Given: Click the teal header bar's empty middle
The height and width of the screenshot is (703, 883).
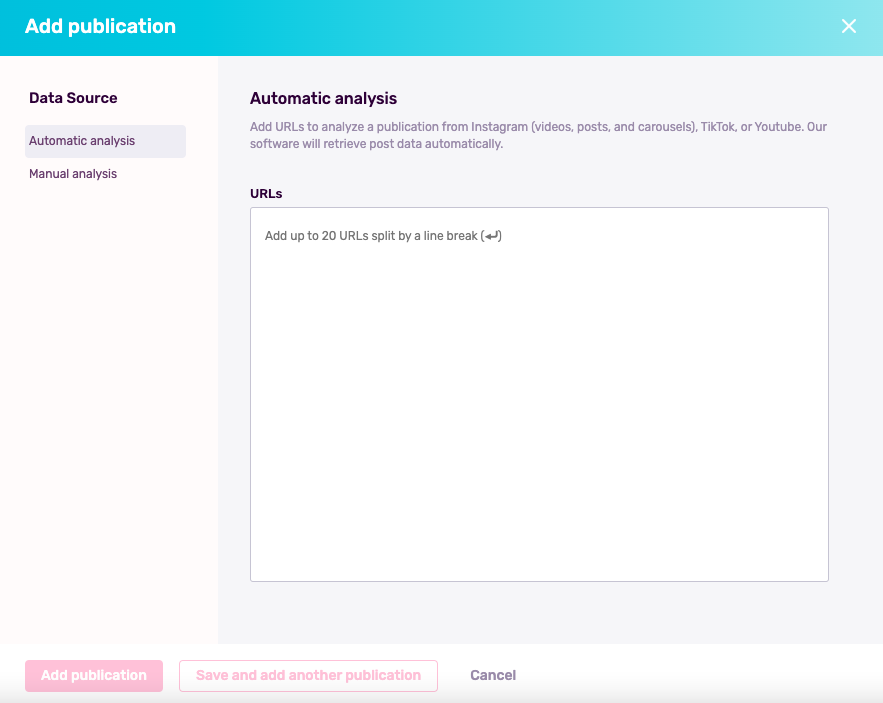Looking at the screenshot, I should coord(507,27).
